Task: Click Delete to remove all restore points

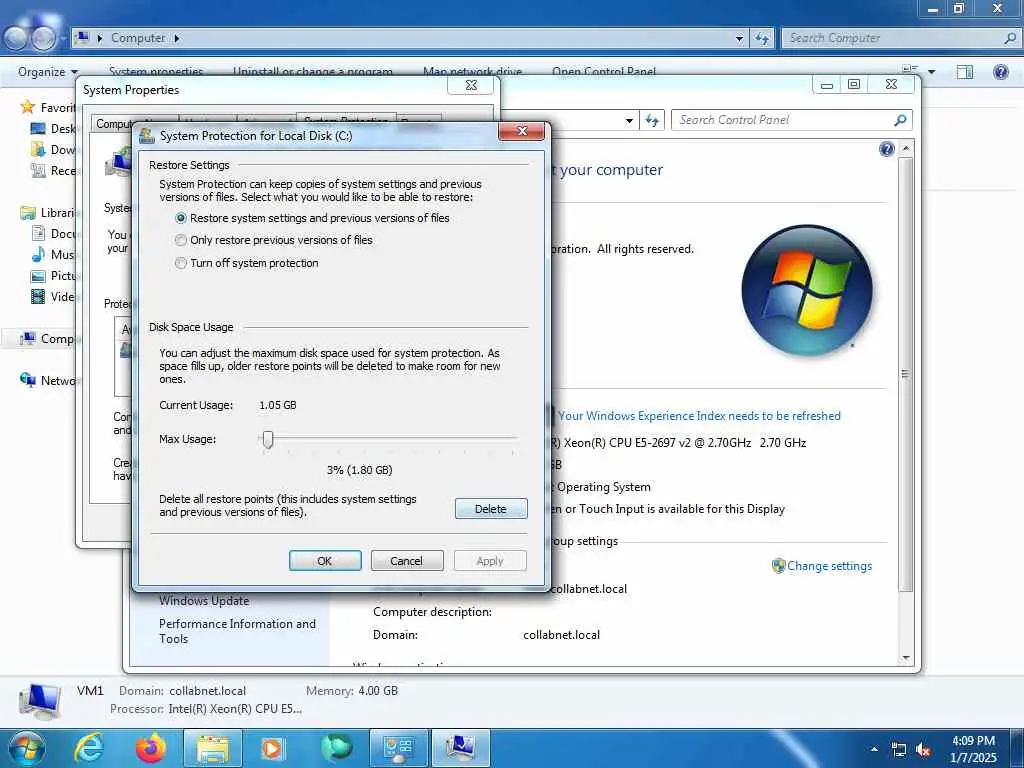Action: (x=490, y=509)
